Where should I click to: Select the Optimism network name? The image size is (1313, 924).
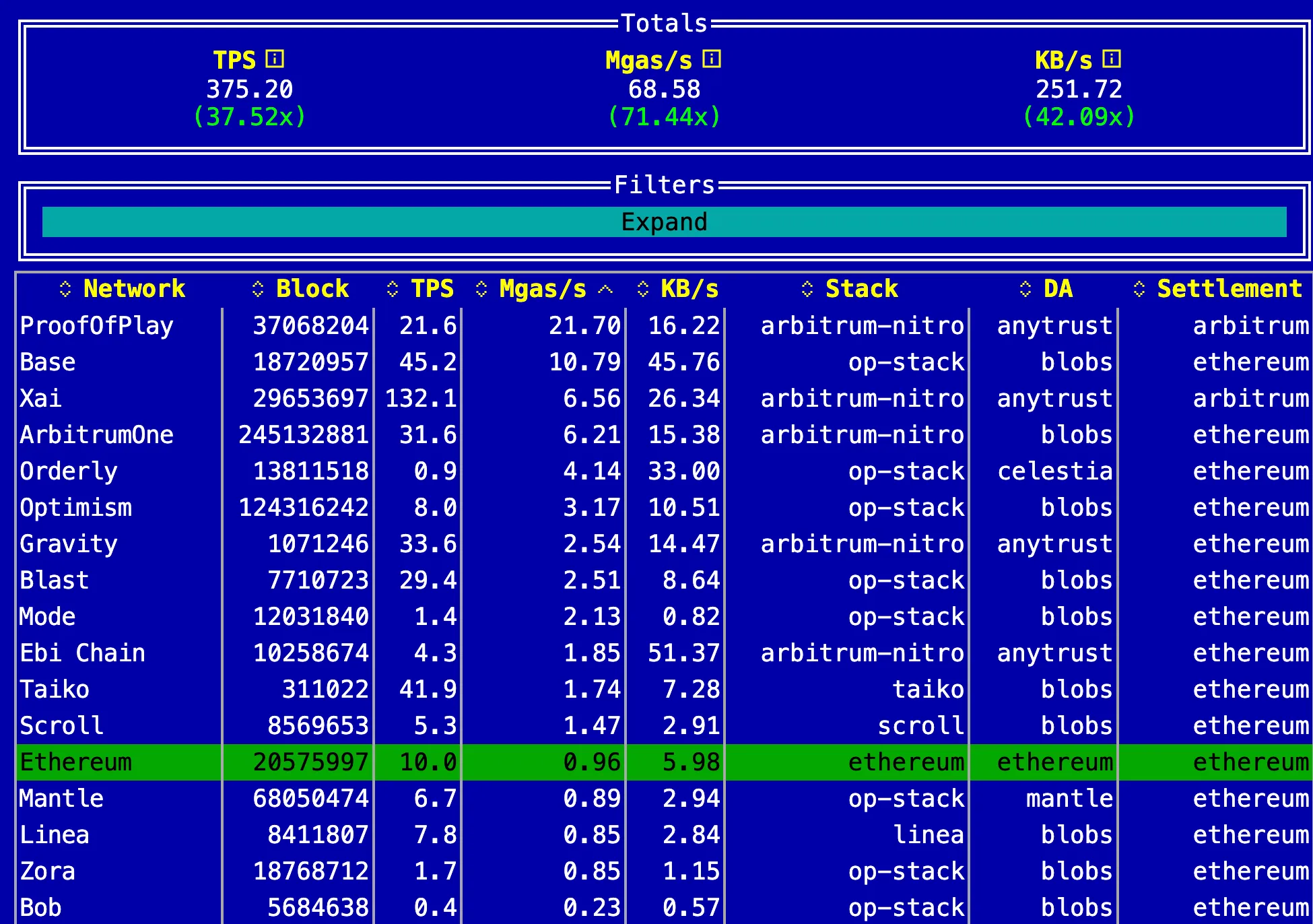(76, 508)
